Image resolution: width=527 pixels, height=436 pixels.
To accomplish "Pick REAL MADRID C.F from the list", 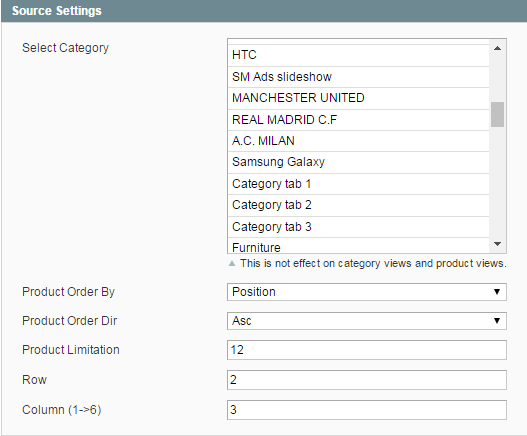I will (x=358, y=120).
